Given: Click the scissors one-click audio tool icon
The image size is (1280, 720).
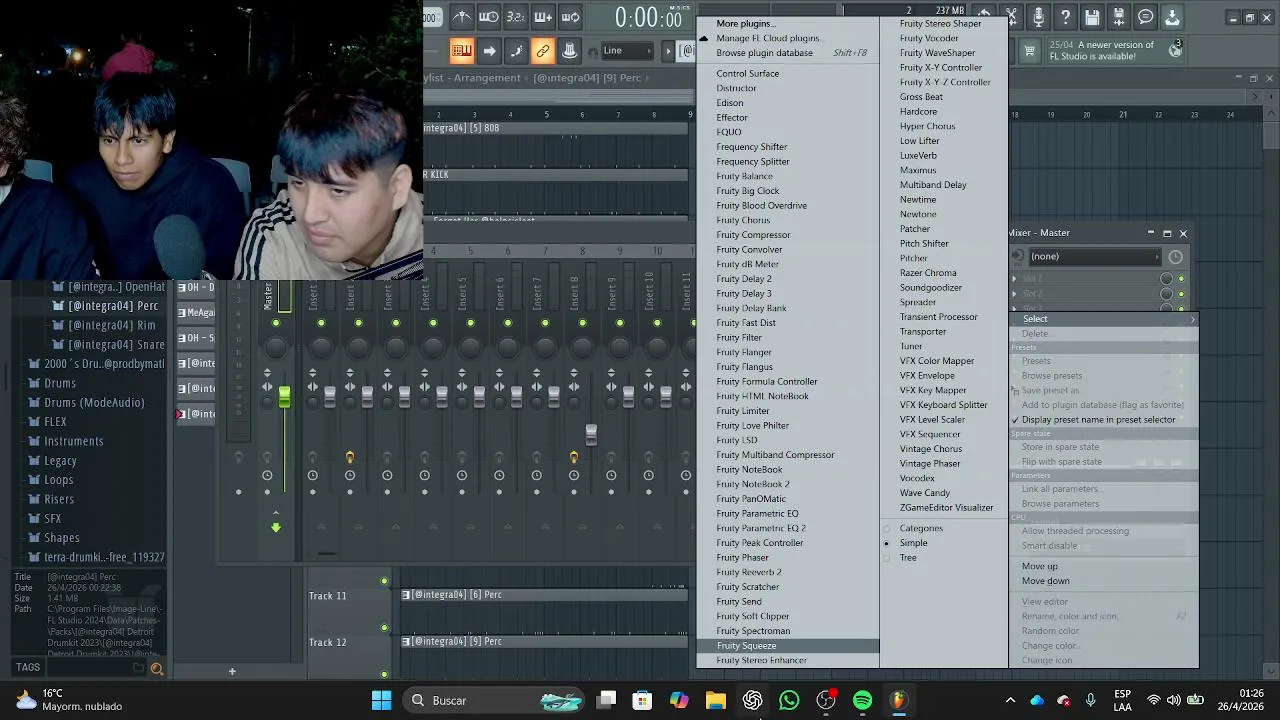Looking at the screenshot, I should tap(1012, 17).
